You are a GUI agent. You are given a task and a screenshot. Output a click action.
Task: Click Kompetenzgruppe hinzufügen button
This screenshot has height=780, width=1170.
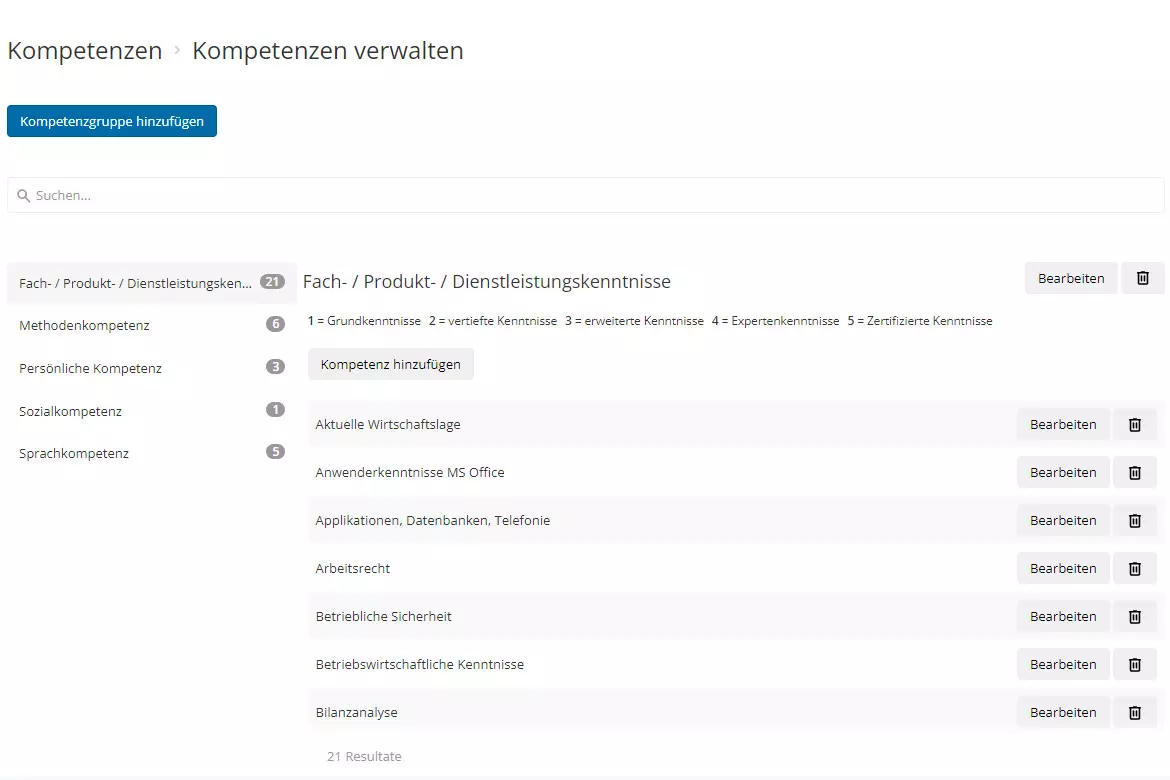(112, 121)
